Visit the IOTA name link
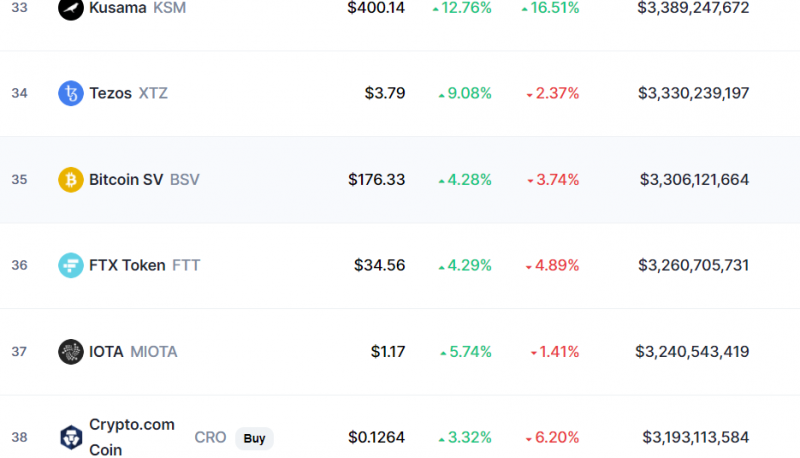This screenshot has height=458, width=800. [x=106, y=351]
